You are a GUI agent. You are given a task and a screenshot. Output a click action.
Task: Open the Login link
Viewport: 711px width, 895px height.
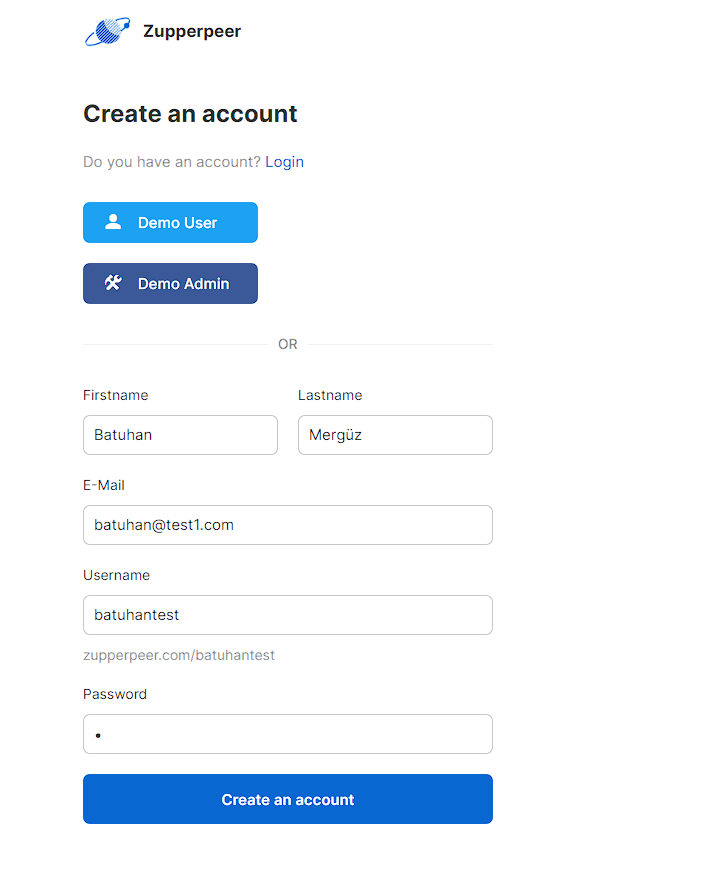click(x=284, y=162)
